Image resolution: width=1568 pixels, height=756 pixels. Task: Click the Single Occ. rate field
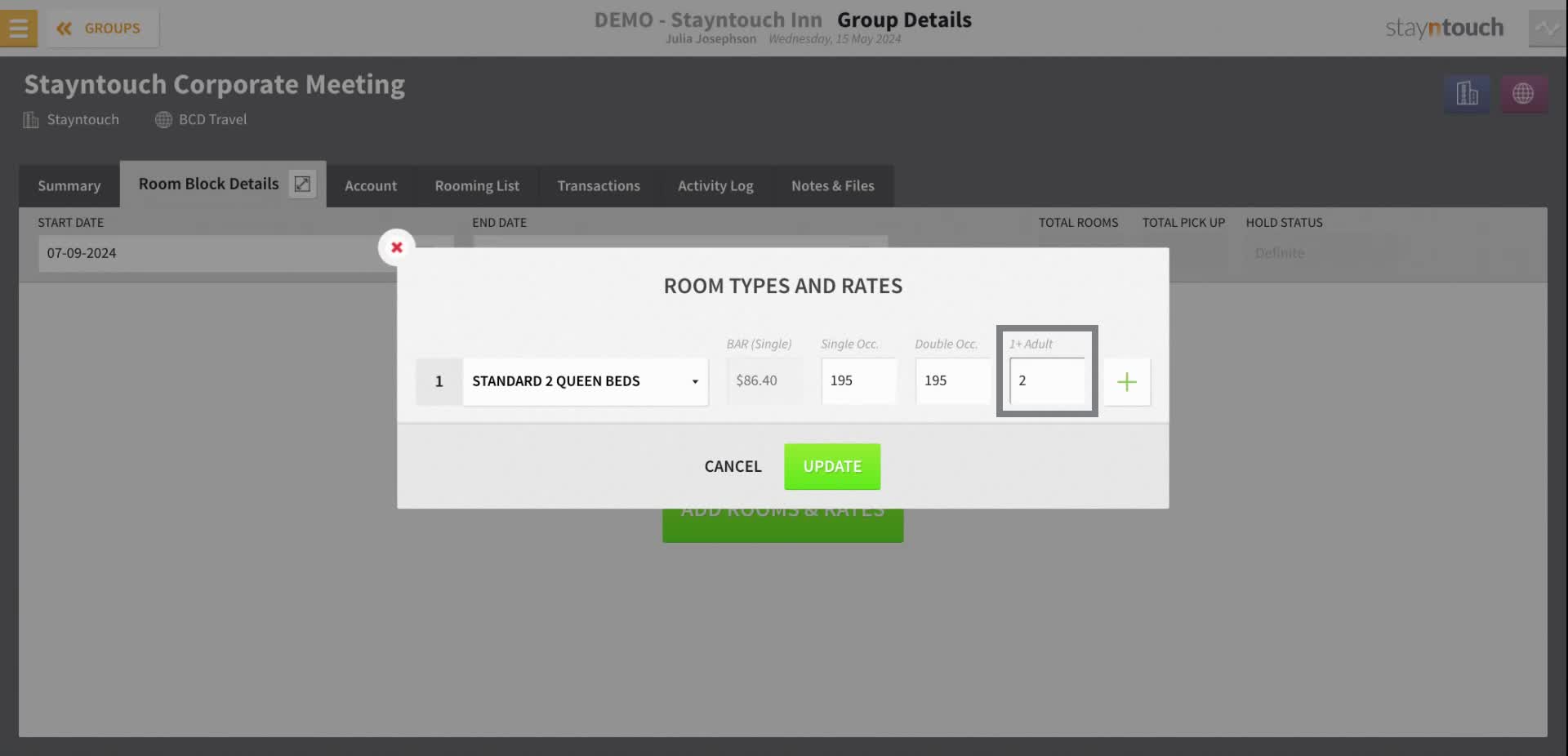(859, 380)
